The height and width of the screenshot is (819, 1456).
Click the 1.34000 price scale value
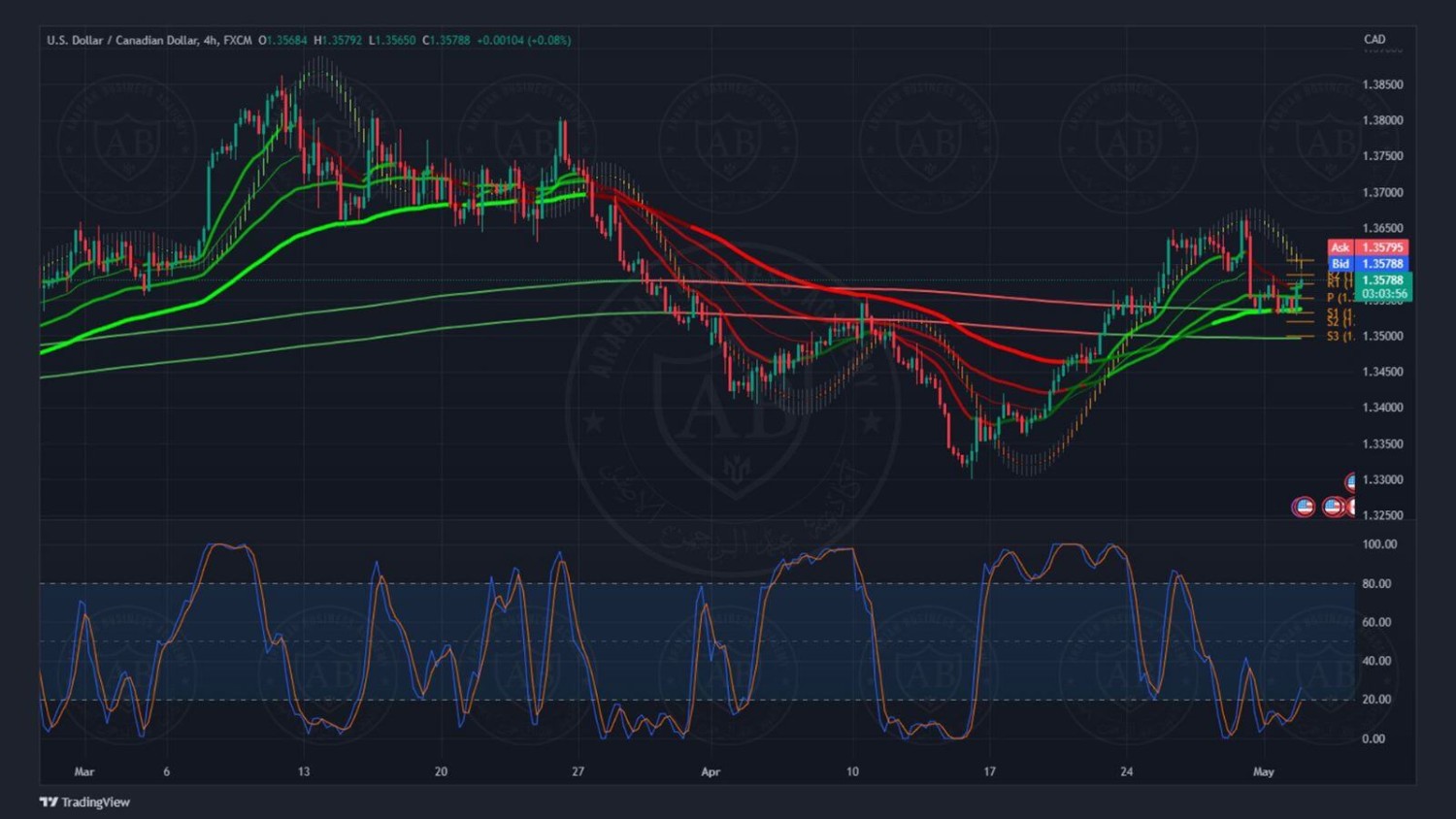click(1382, 408)
